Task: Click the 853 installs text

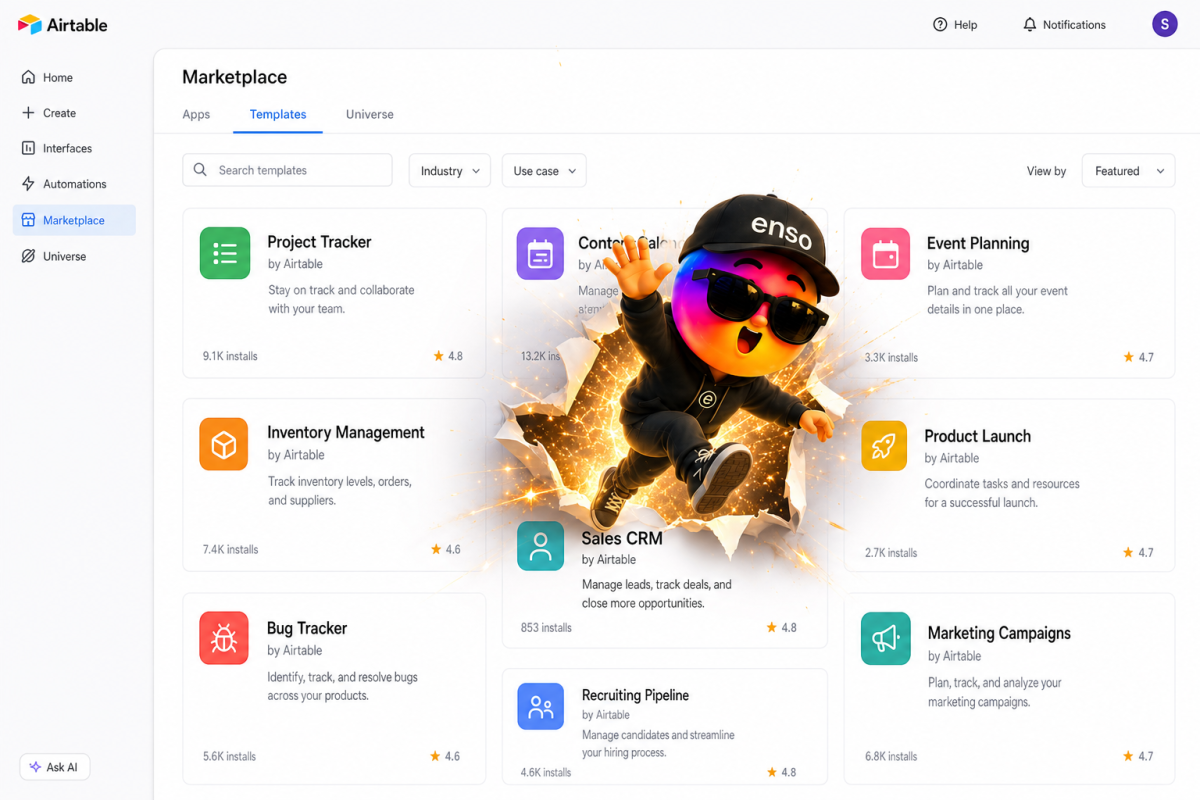Action: (x=546, y=628)
